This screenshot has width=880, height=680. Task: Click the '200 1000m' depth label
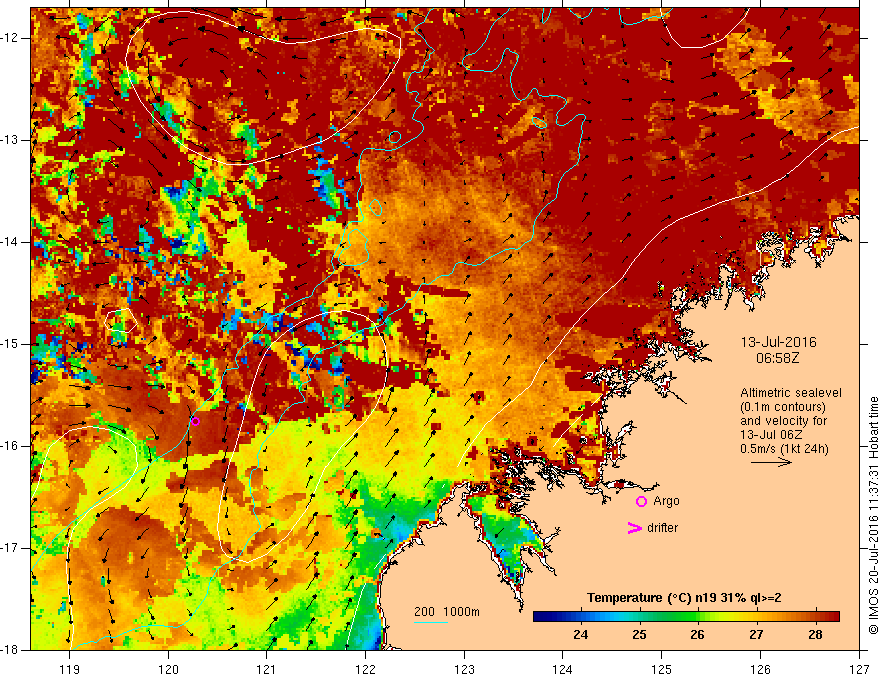[447, 612]
